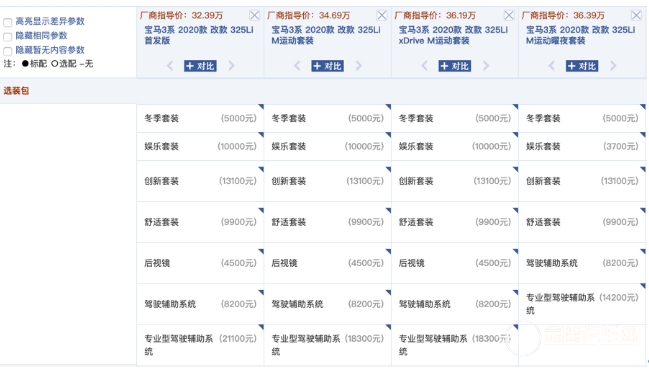
Task: Expand corner triangle of 首发版 冬季套装
Action: coord(261,107)
